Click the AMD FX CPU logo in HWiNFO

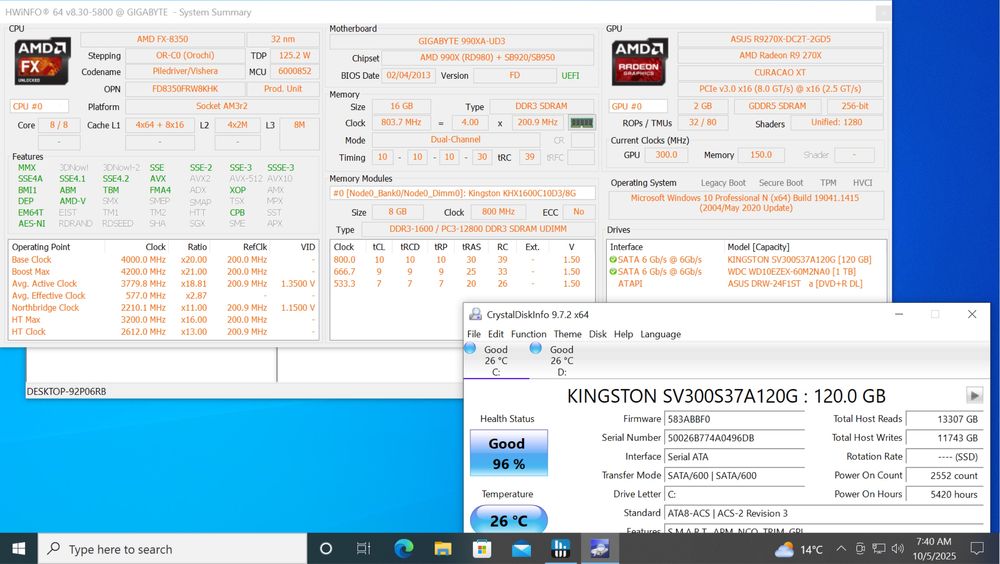(x=42, y=61)
